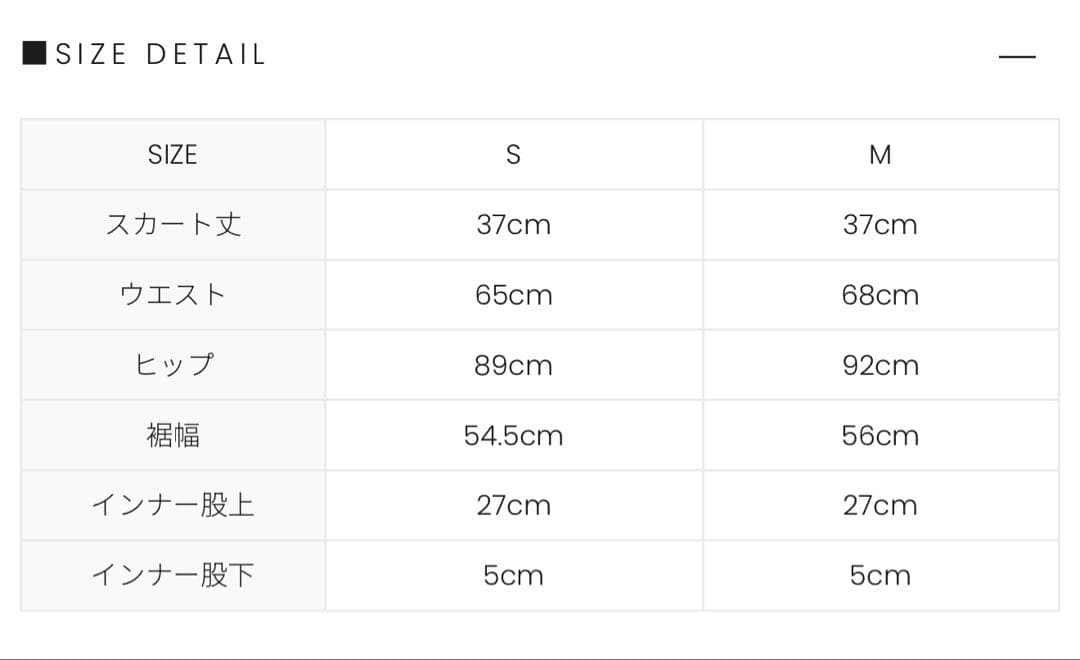Image resolution: width=1080 pixels, height=660 pixels.
Task: Click the SIZE DETAIL heading
Action: (x=160, y=54)
